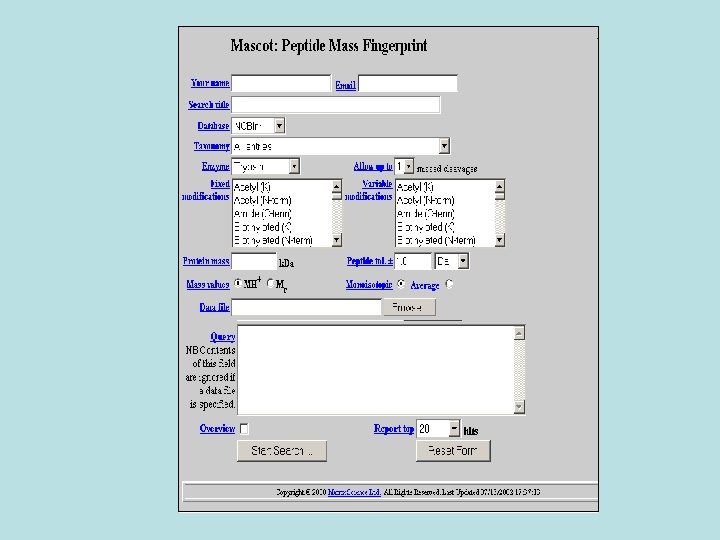
Task: Open the Peptide tol. help link
Action: pyautogui.click(x=370, y=261)
